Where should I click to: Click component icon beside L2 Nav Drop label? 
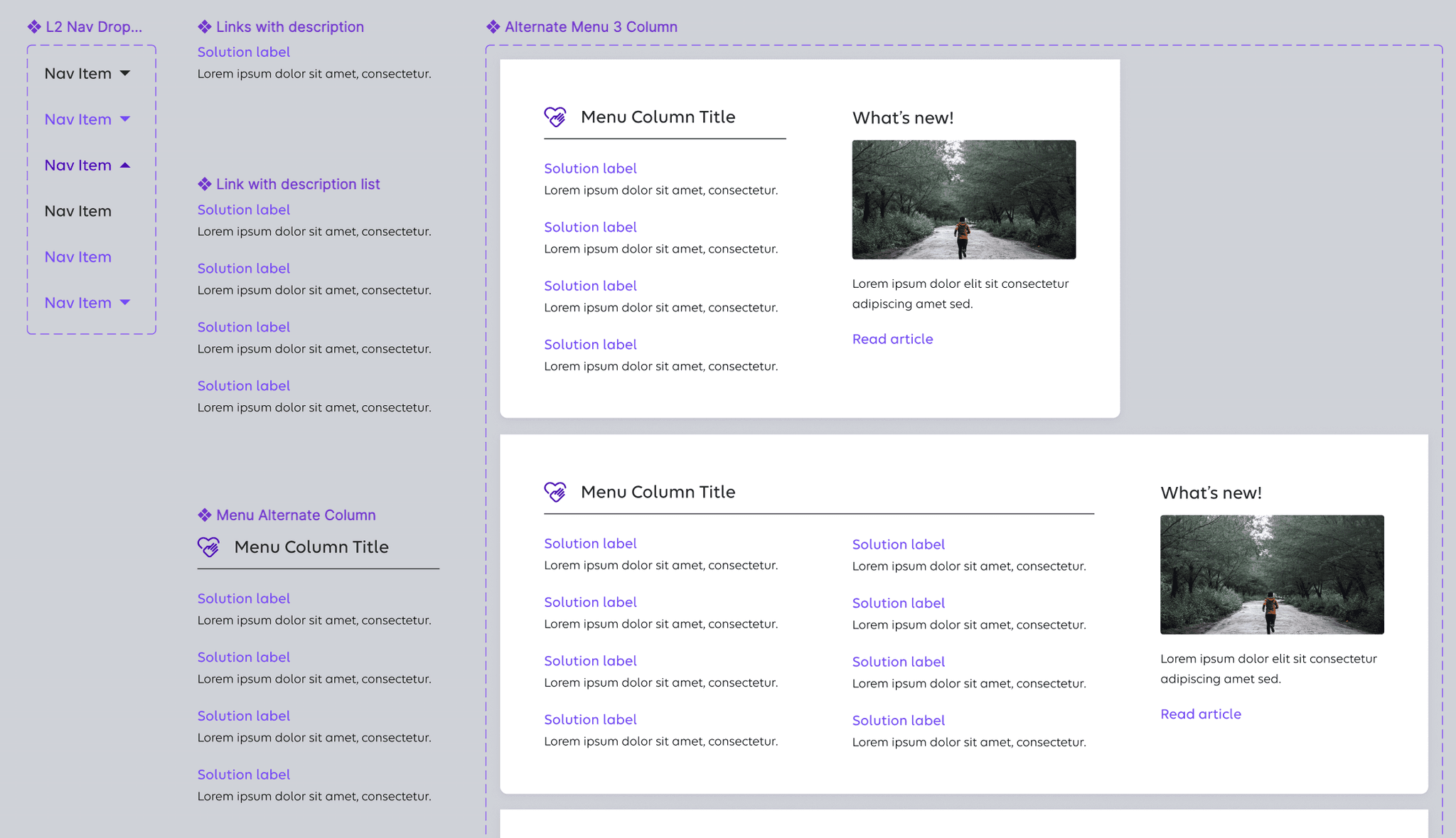(34, 27)
